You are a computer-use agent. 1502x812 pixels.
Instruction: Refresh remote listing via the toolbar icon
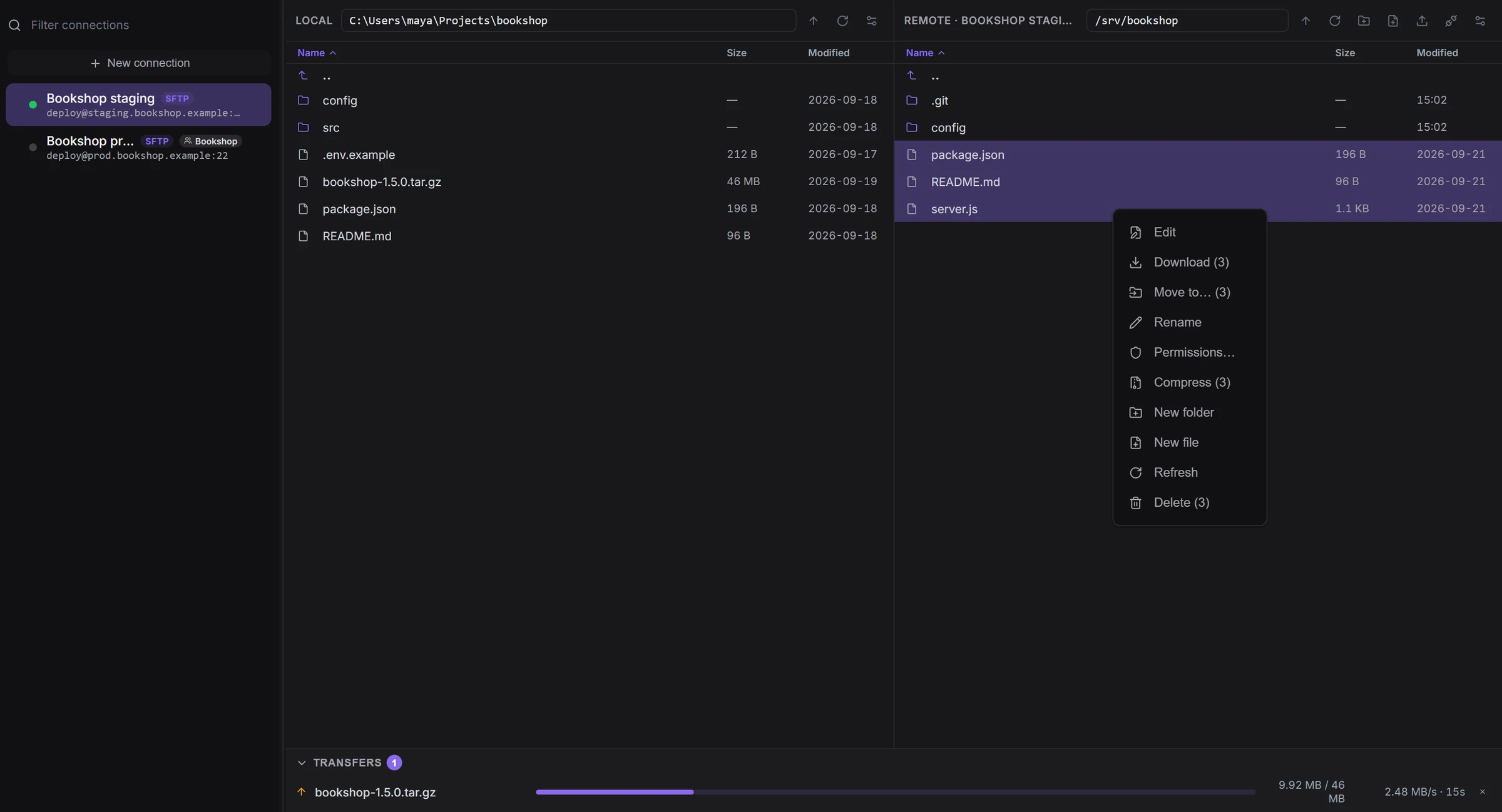point(1334,21)
